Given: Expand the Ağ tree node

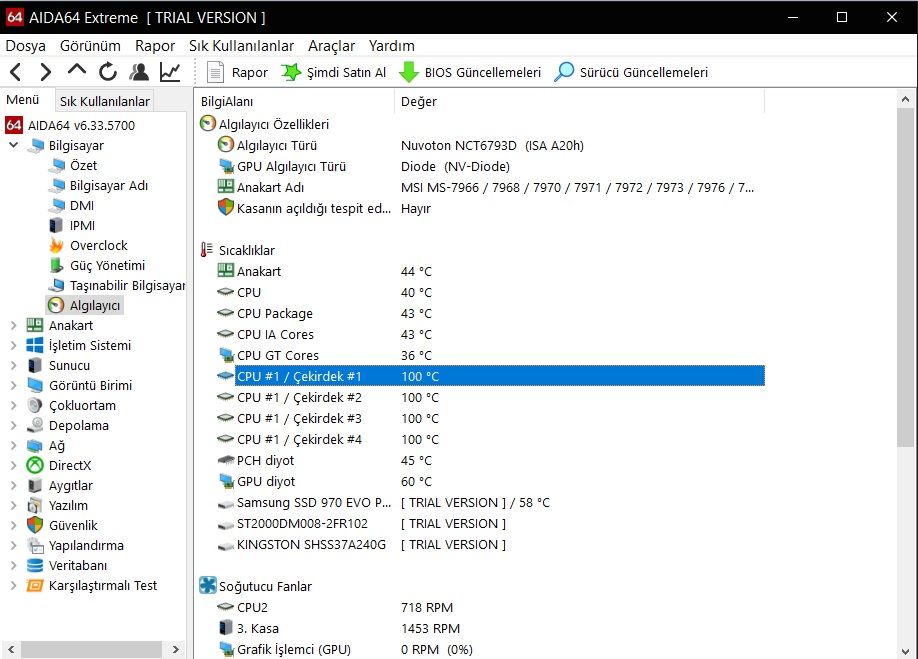Looking at the screenshot, I should (13, 445).
